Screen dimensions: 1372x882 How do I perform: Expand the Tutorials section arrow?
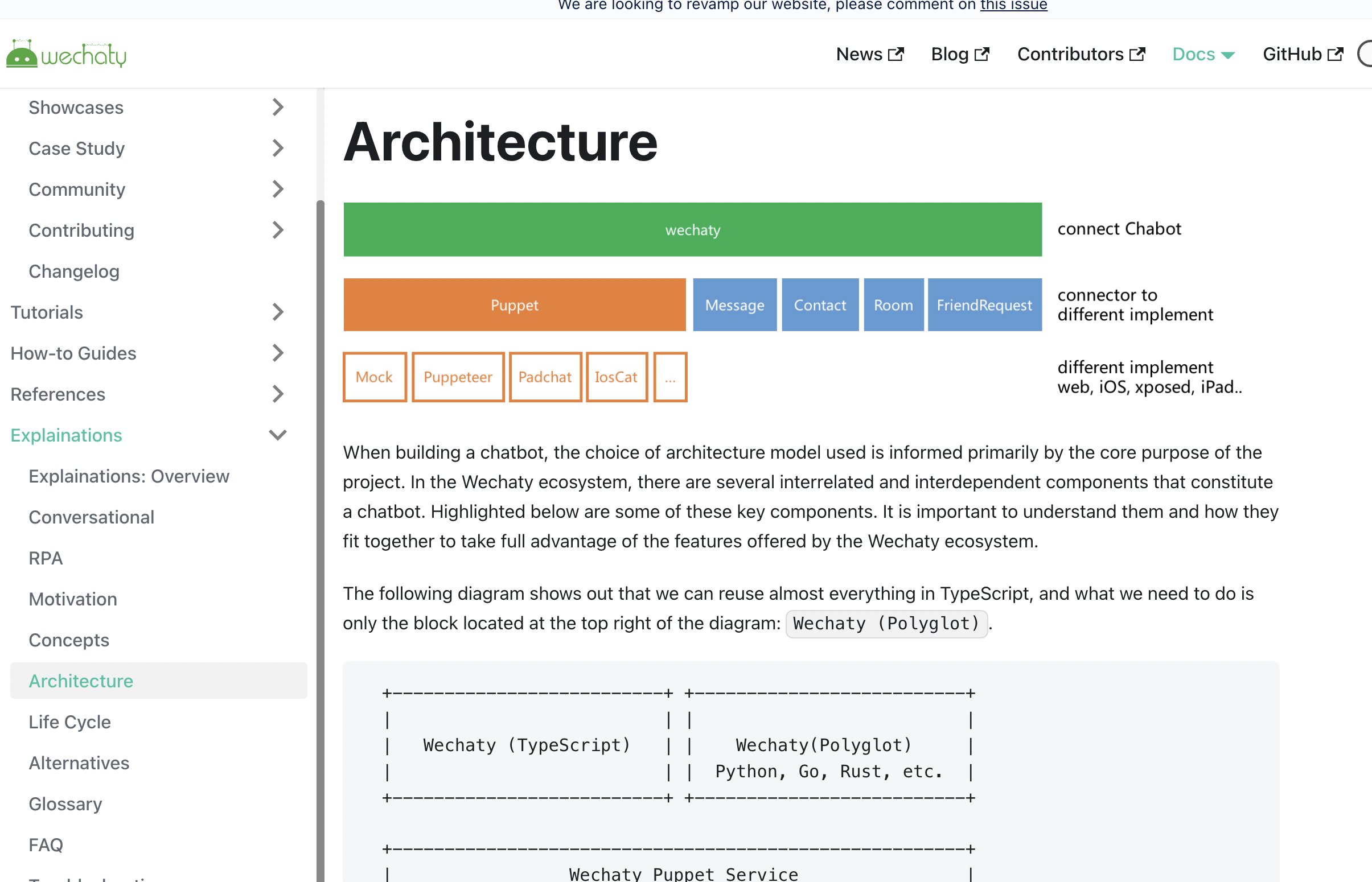(x=278, y=312)
